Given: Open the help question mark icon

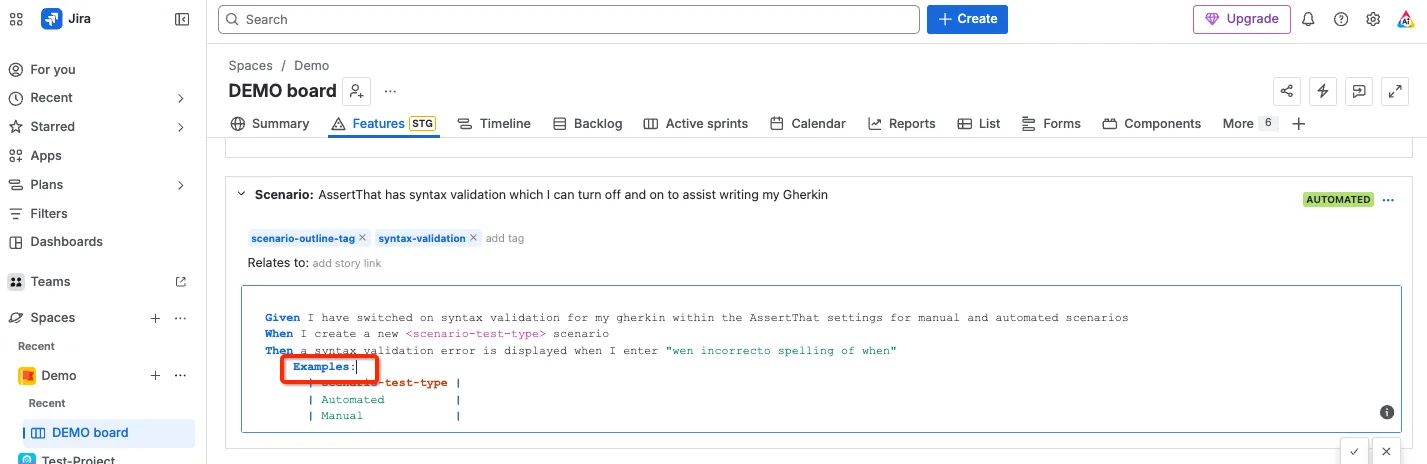Looking at the screenshot, I should [1341, 19].
